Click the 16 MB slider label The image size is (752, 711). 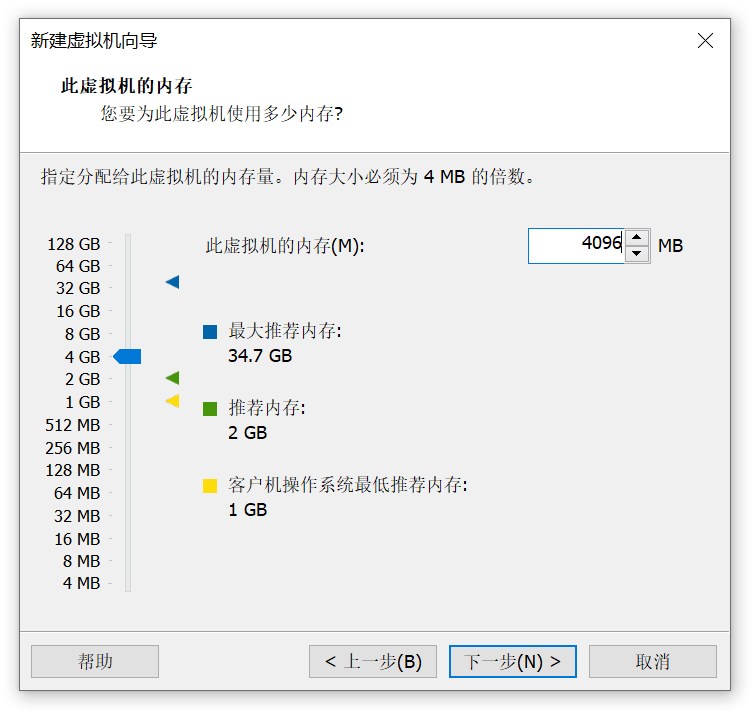coord(77,539)
